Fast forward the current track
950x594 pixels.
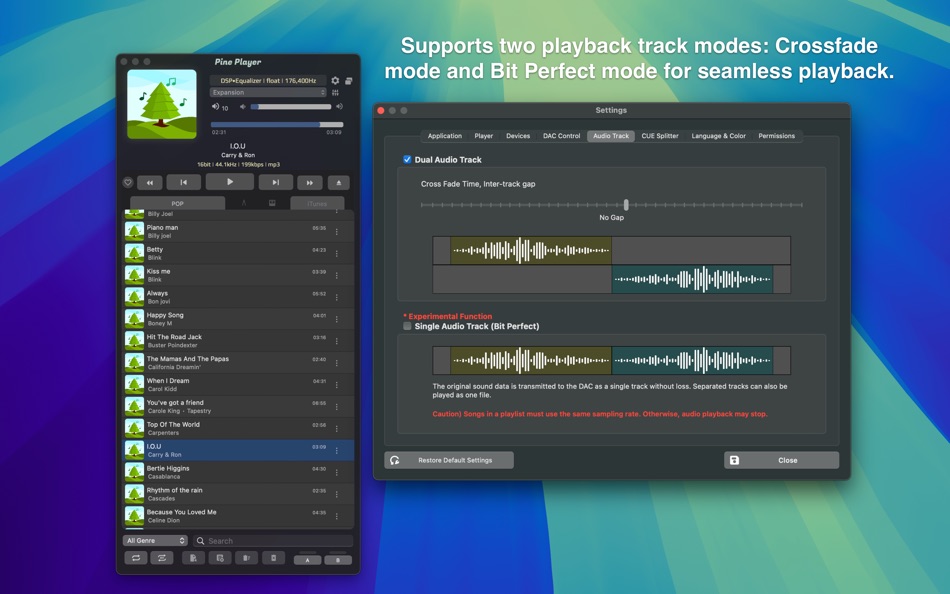tap(310, 182)
